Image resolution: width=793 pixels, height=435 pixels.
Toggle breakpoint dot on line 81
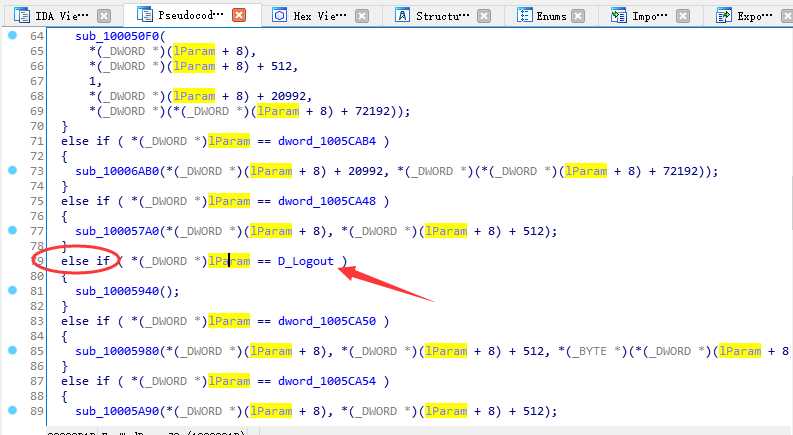point(13,290)
